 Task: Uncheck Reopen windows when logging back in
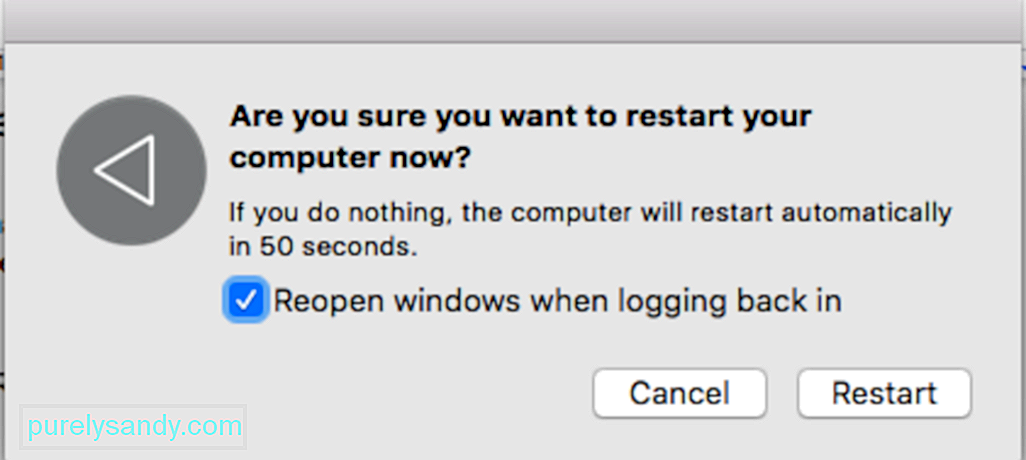pyautogui.click(x=245, y=301)
